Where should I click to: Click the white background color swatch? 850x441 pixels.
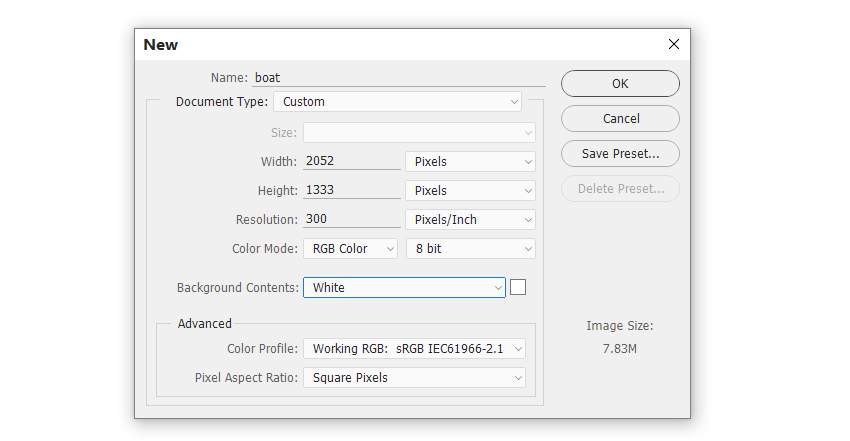coord(518,287)
